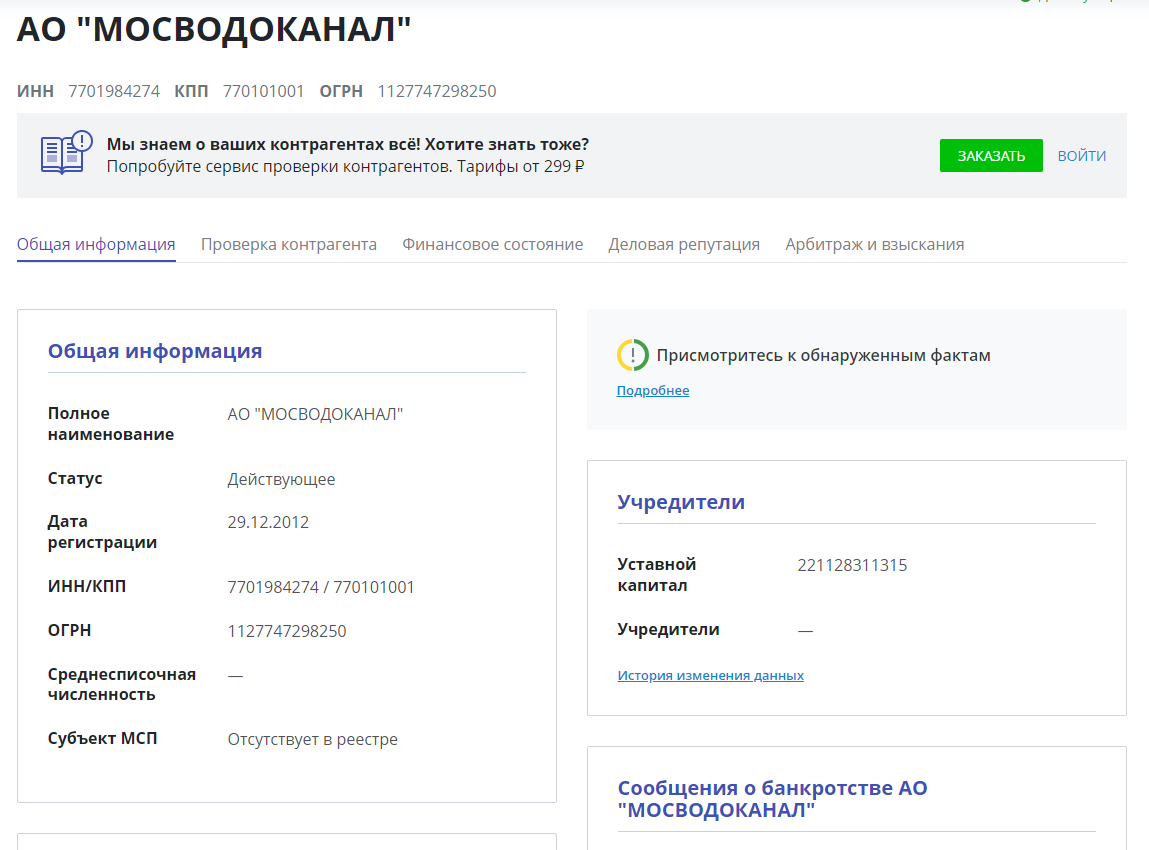Click the ОГРН number below the page title

point(436,92)
